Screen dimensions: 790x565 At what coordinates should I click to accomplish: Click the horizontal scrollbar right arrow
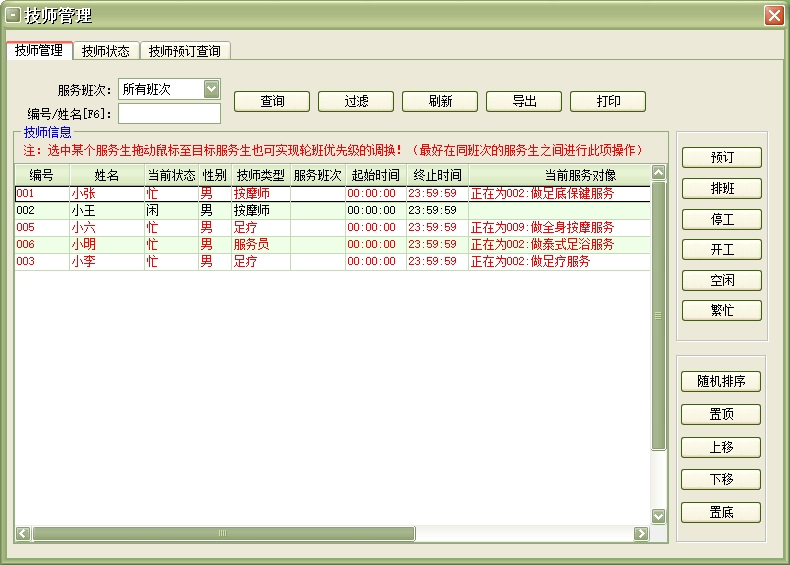pos(641,534)
